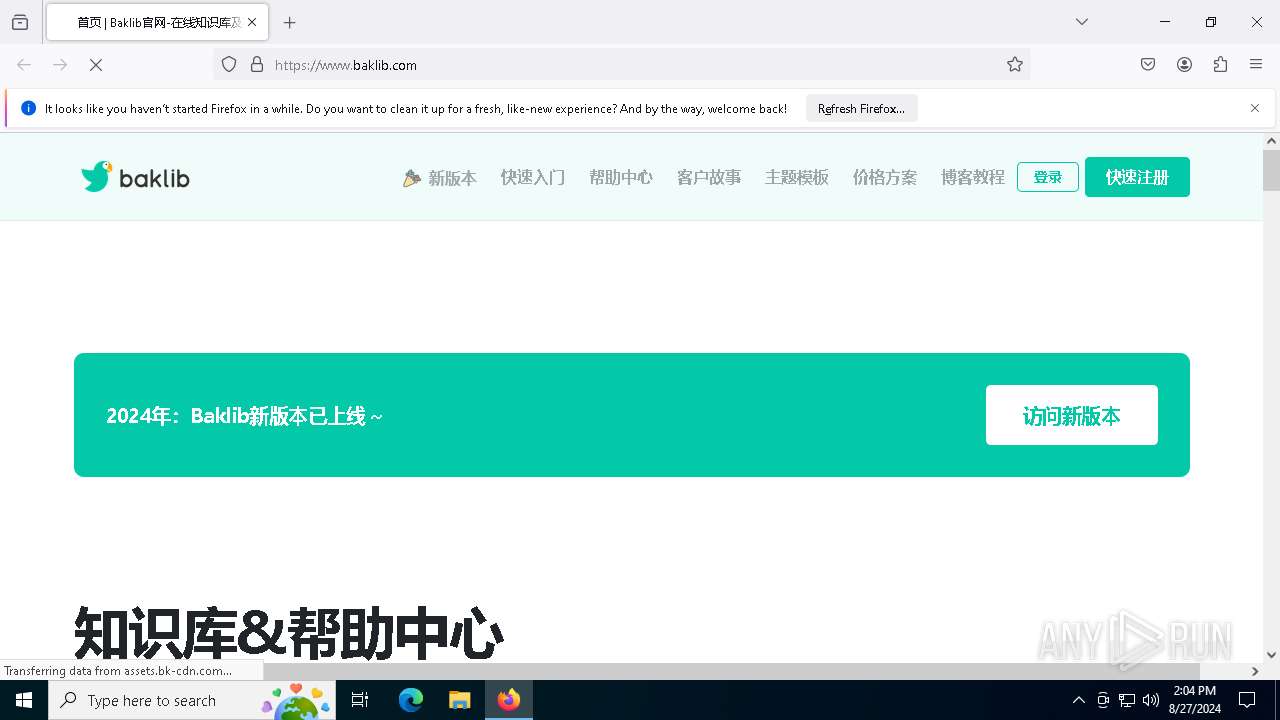Click the browser back arrow
The width and height of the screenshot is (1280, 720).
point(24,65)
